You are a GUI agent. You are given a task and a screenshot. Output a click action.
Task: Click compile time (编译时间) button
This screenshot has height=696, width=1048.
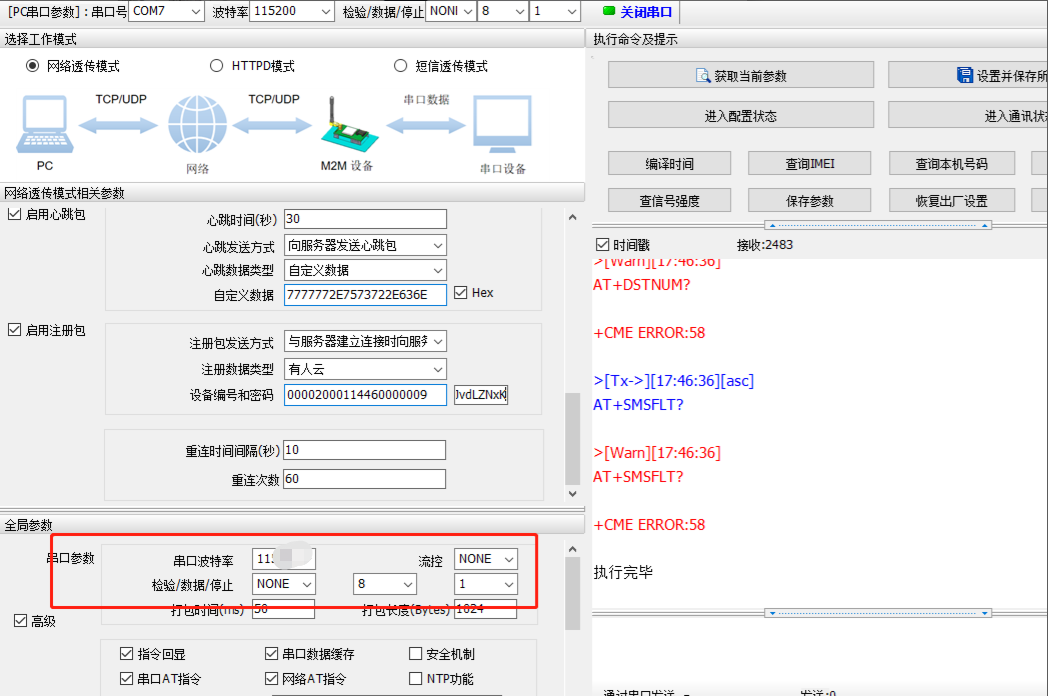[x=669, y=163]
